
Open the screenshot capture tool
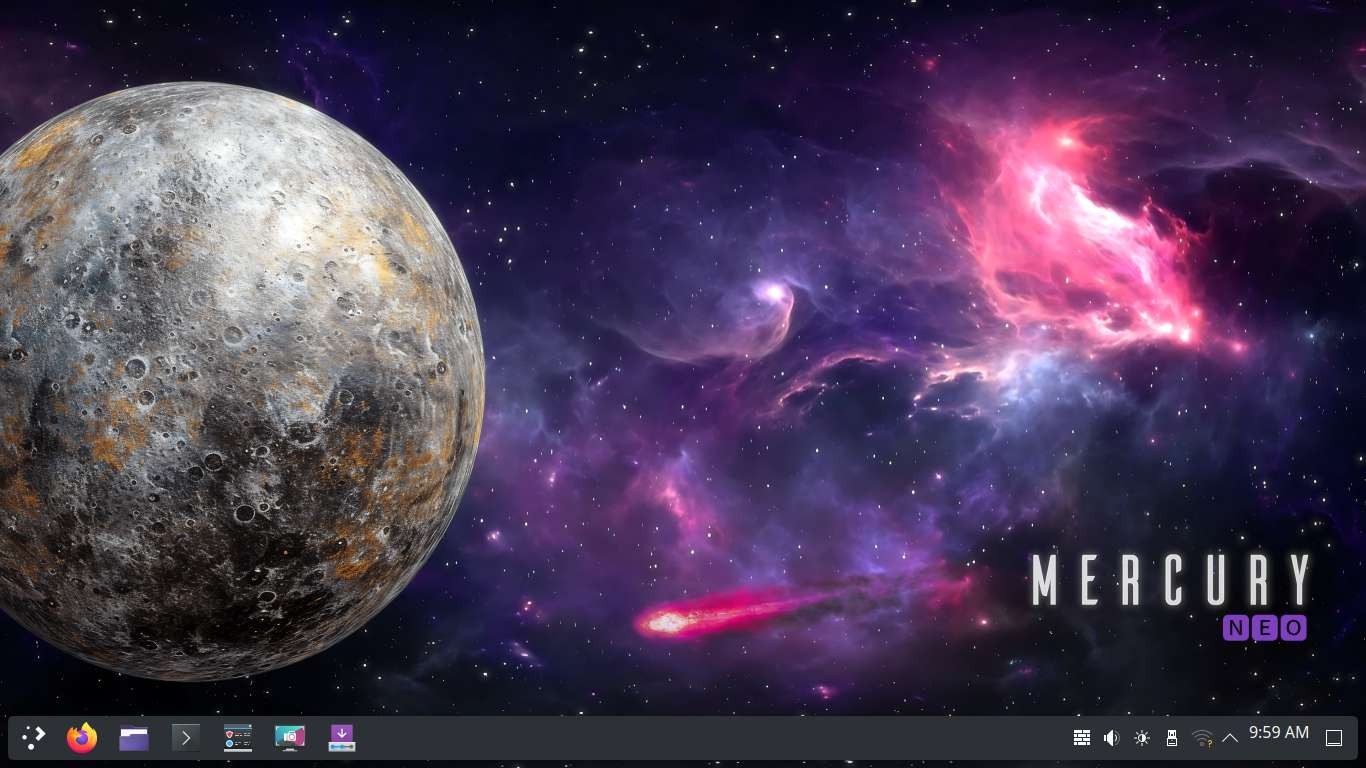tap(290, 738)
